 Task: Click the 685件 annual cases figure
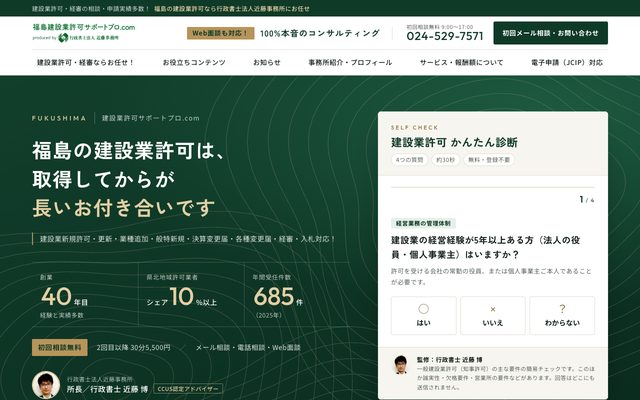click(278, 297)
